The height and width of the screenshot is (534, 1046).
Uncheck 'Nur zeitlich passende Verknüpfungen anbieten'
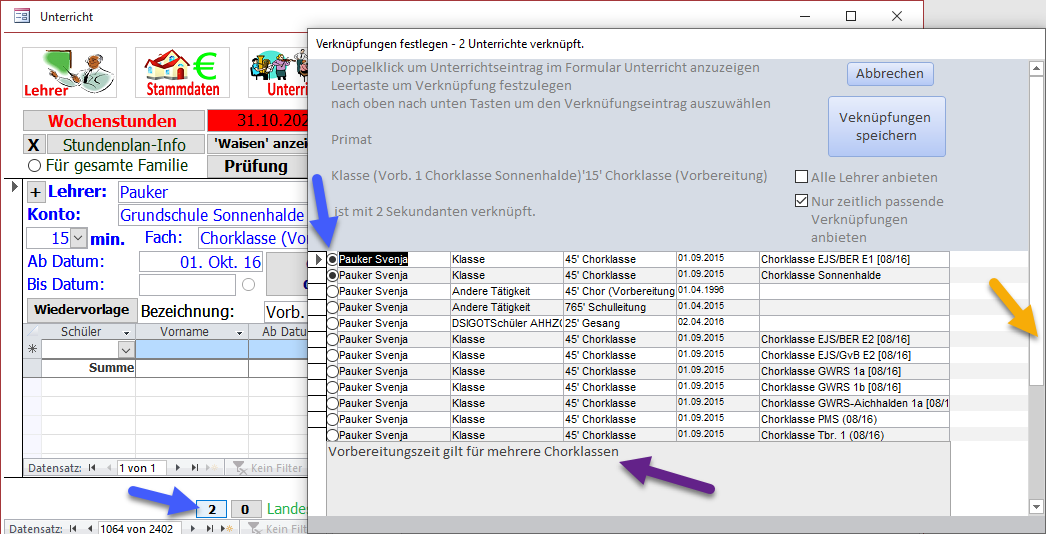click(x=801, y=201)
